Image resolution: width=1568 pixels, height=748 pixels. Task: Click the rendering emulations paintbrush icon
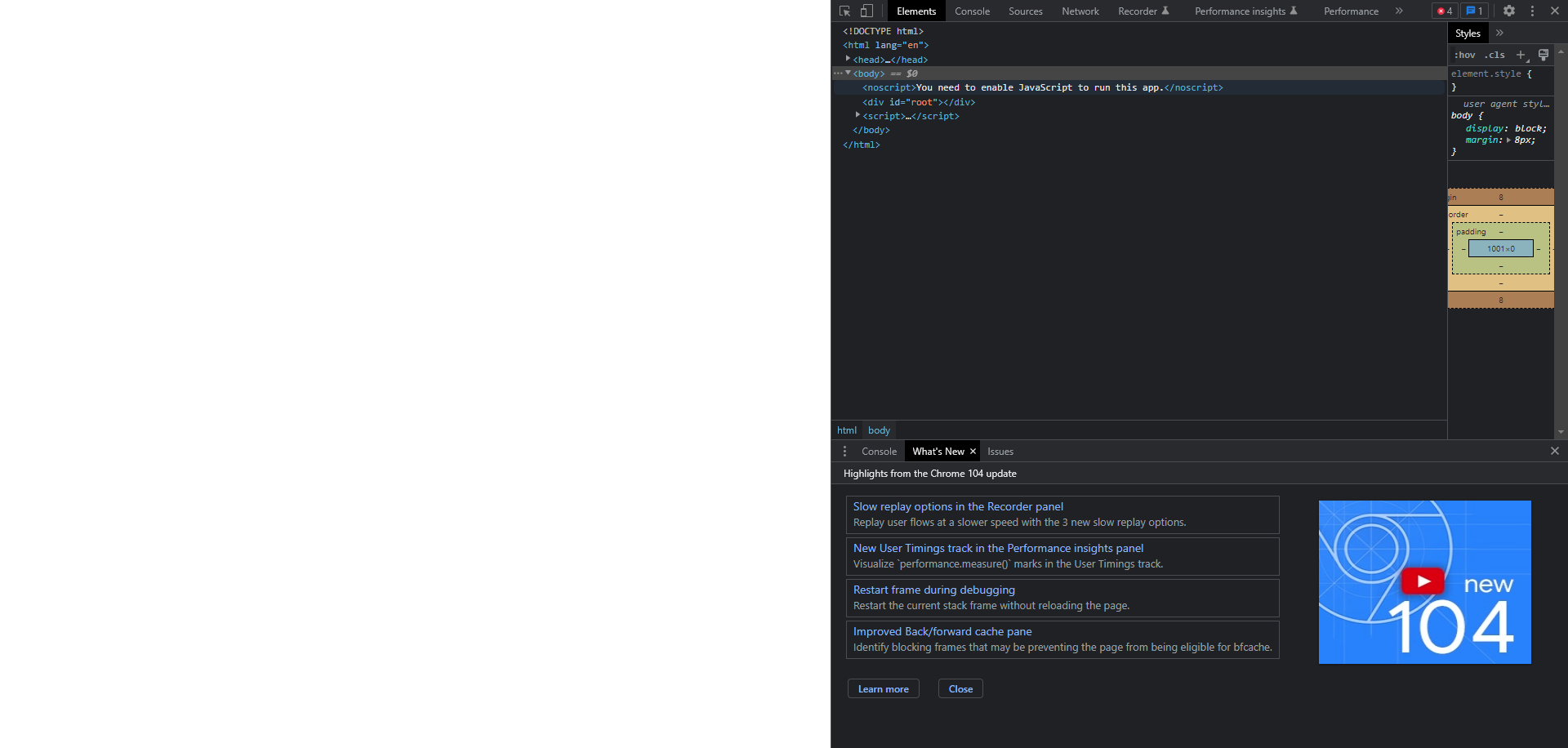pyautogui.click(x=1543, y=55)
